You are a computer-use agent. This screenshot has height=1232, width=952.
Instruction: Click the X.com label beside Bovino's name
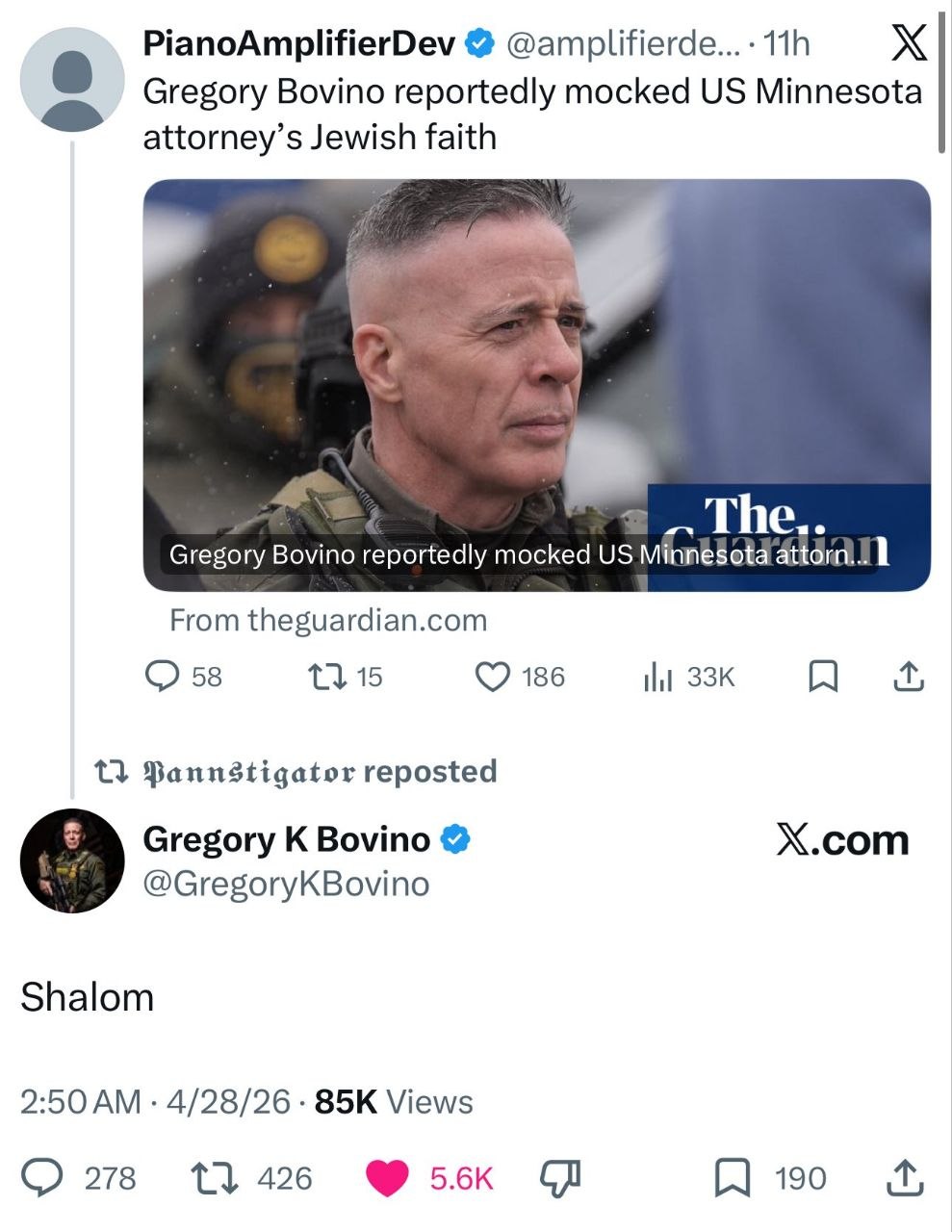(x=842, y=840)
